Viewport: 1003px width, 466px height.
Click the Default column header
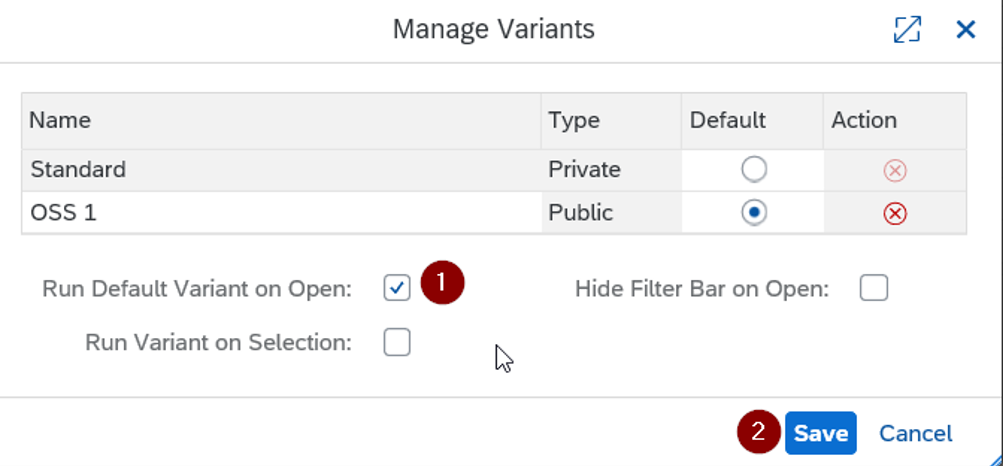coord(728,120)
